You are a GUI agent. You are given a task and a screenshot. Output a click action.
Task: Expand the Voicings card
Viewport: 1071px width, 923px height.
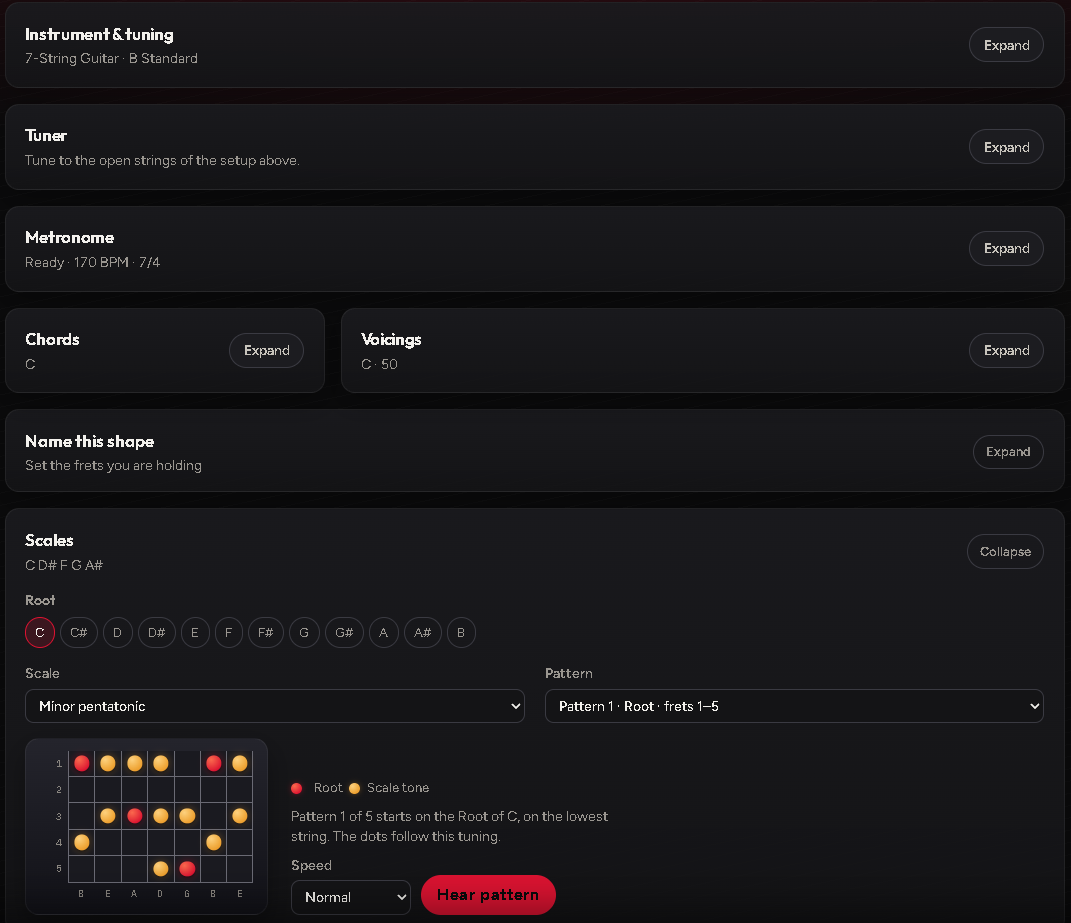1005,350
